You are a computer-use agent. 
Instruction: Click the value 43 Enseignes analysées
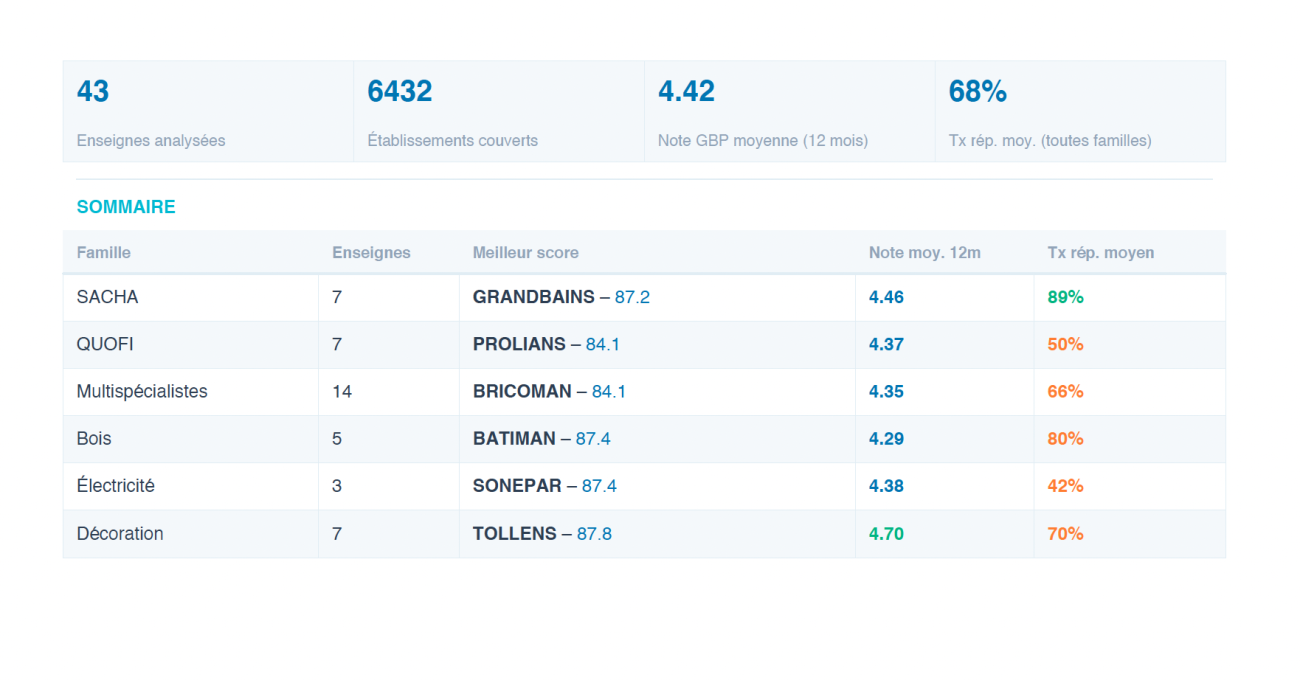(93, 92)
